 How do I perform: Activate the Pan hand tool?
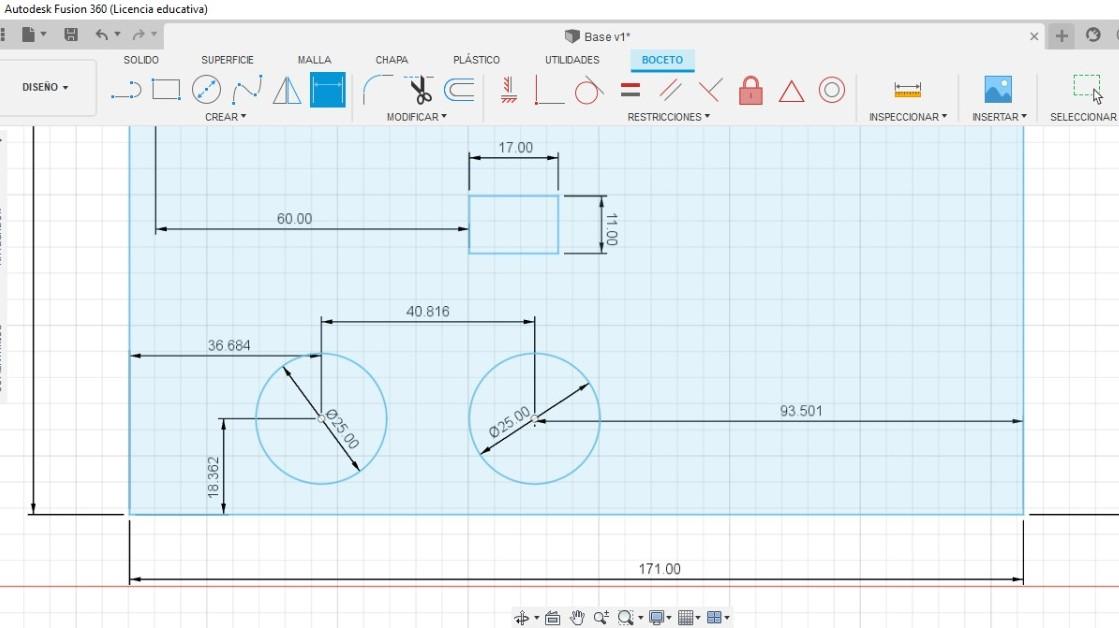(x=577, y=617)
